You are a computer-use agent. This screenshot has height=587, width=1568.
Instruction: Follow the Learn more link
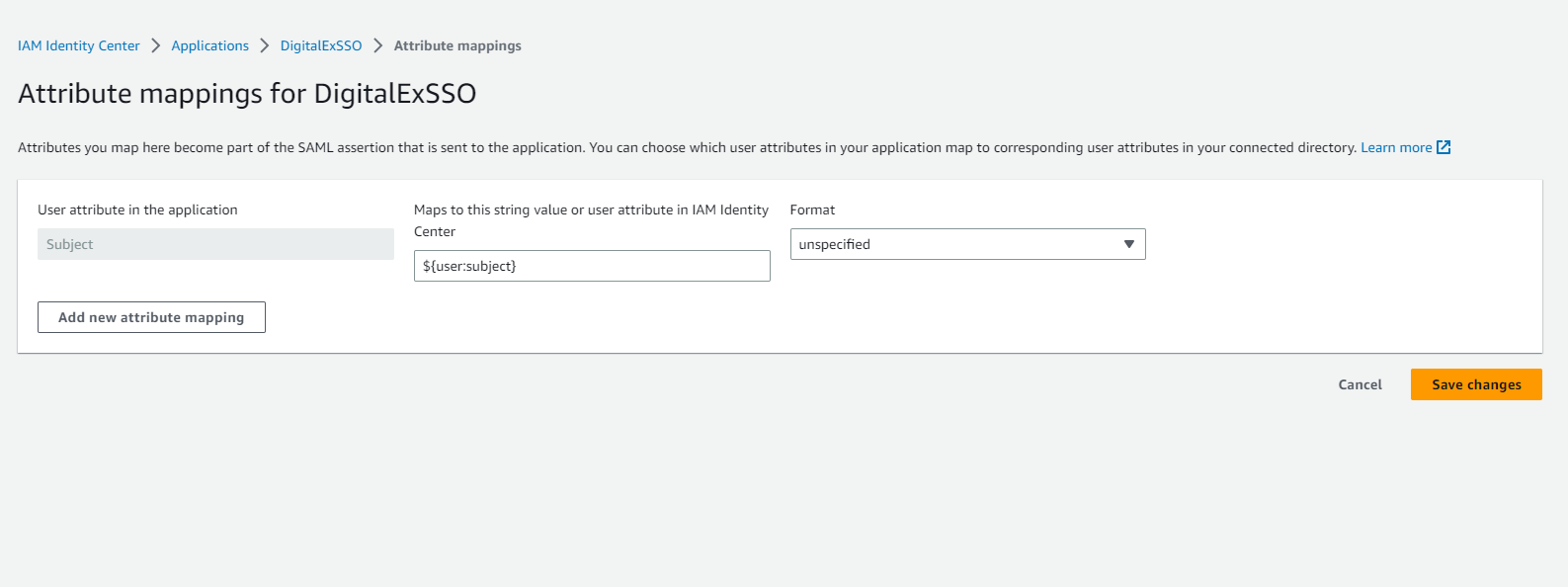tap(1395, 147)
